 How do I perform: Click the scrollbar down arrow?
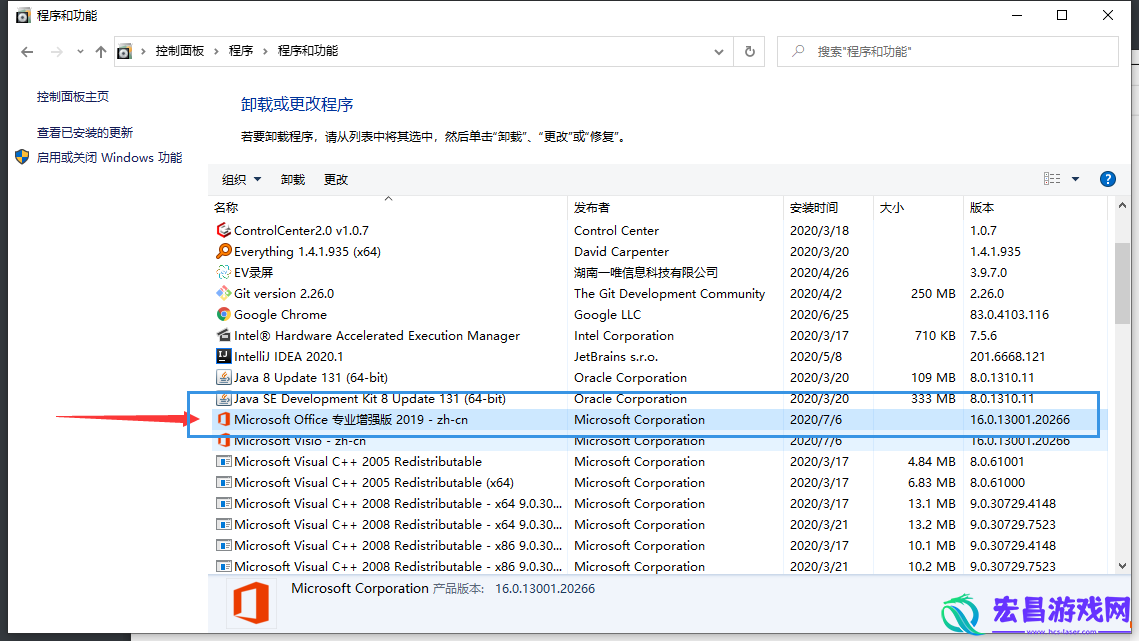click(x=1122, y=566)
